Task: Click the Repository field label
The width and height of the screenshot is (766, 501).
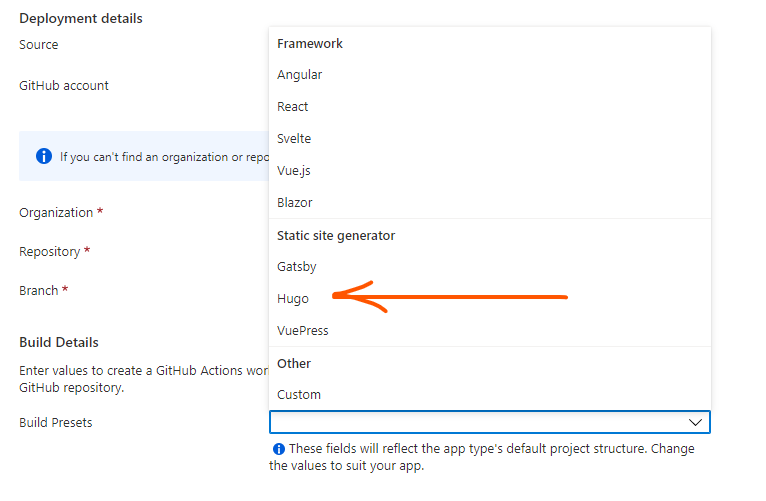Action: (x=49, y=252)
